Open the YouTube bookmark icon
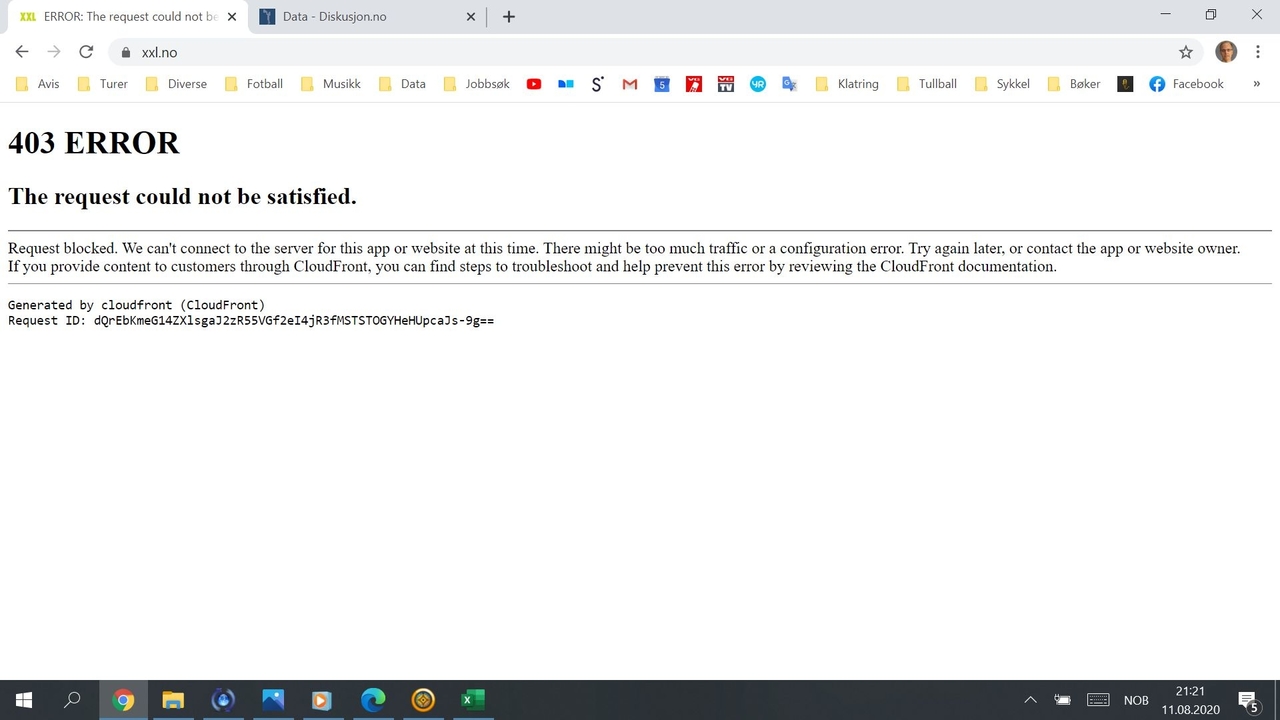The width and height of the screenshot is (1280, 720). [534, 84]
